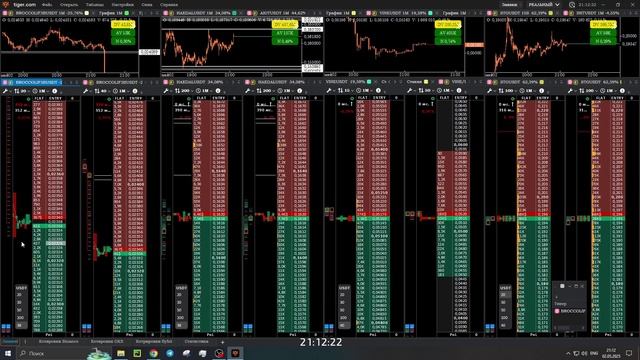Image resolution: width=640 pixels, height=360 pixels.
Task: Open the green square app on taskbar
Action: click(x=137, y=353)
